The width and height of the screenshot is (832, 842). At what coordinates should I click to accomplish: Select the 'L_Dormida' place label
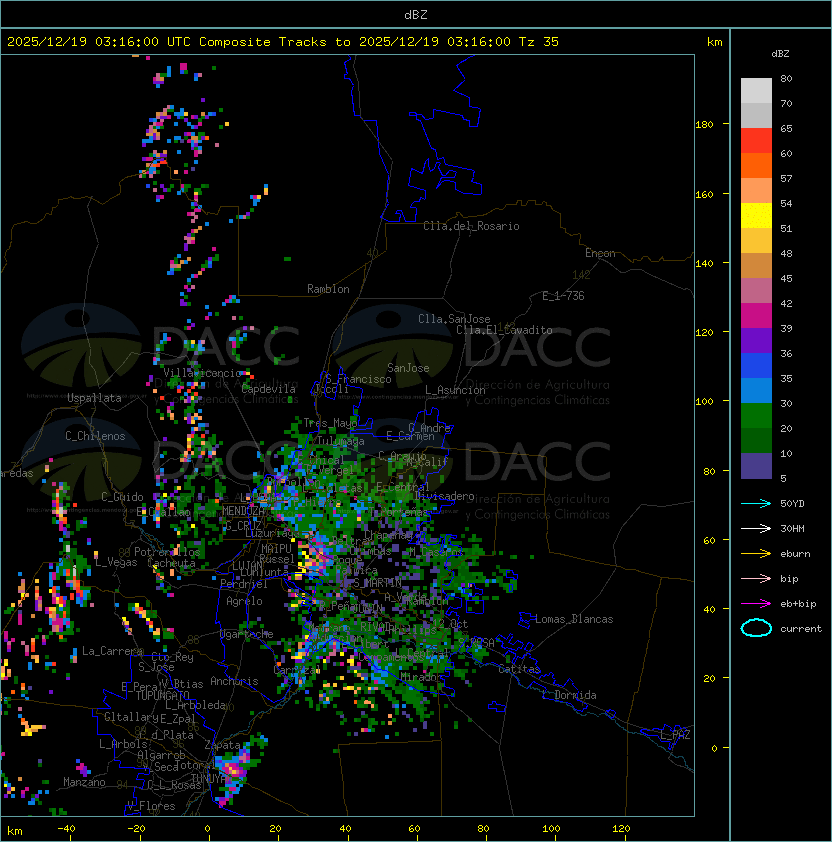pyautogui.click(x=569, y=695)
